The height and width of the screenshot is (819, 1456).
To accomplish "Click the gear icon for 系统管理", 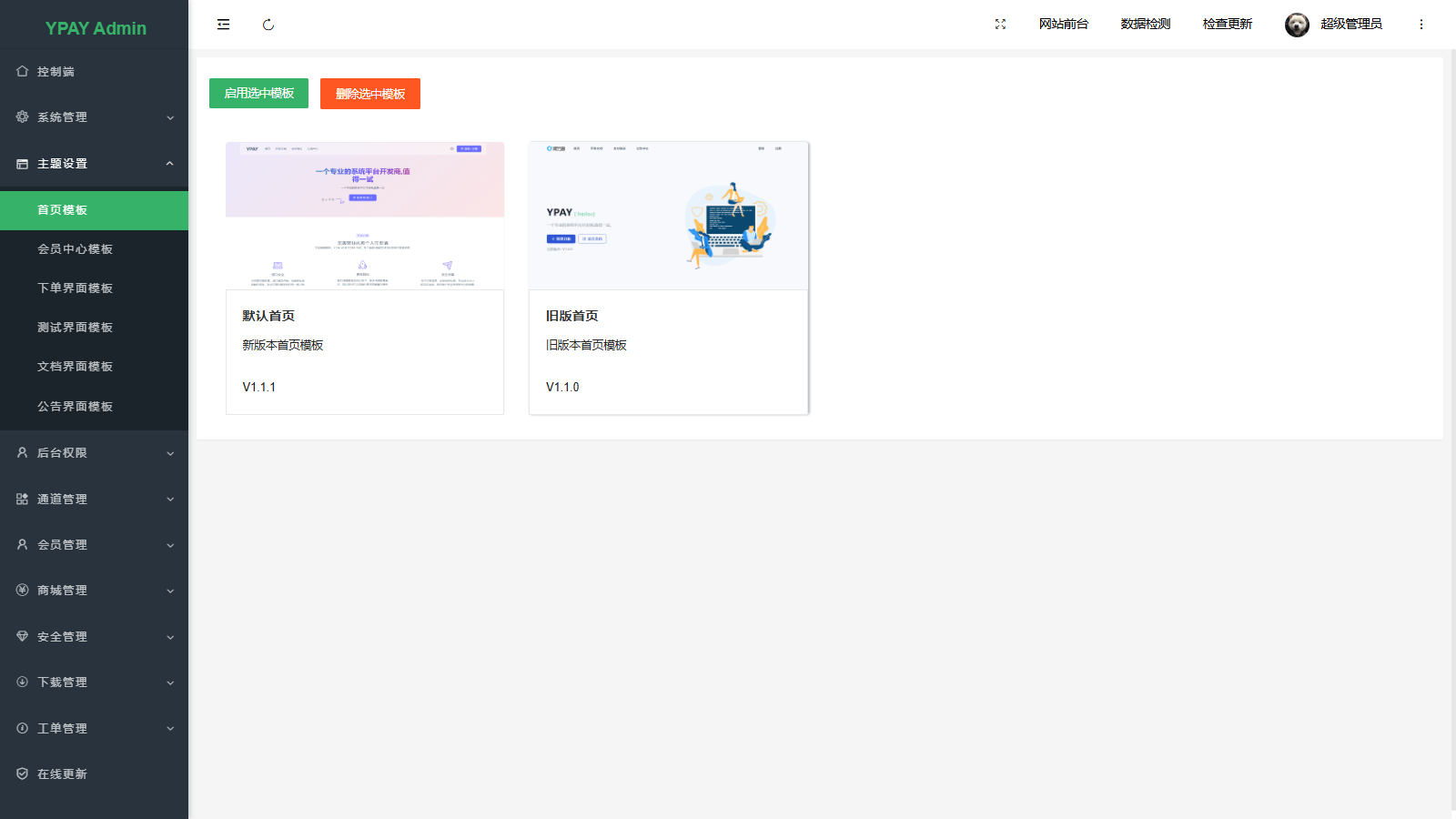I will [x=23, y=116].
